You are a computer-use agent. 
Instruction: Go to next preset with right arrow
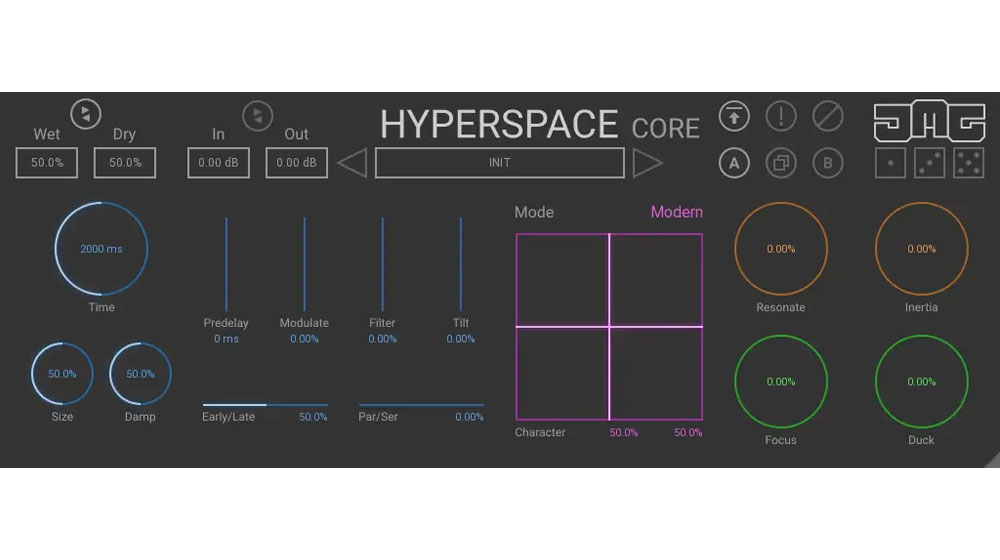click(x=648, y=163)
